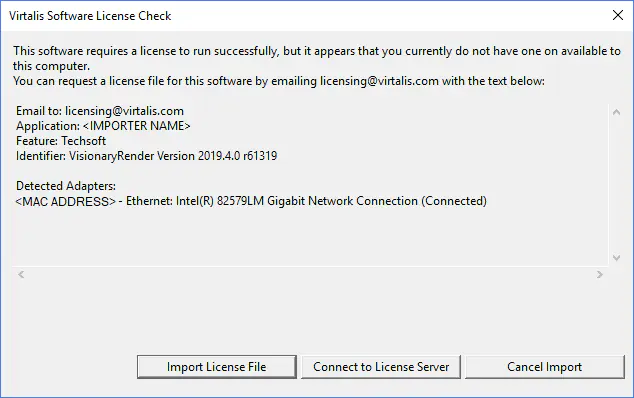Click the Import License File button

tap(217, 367)
